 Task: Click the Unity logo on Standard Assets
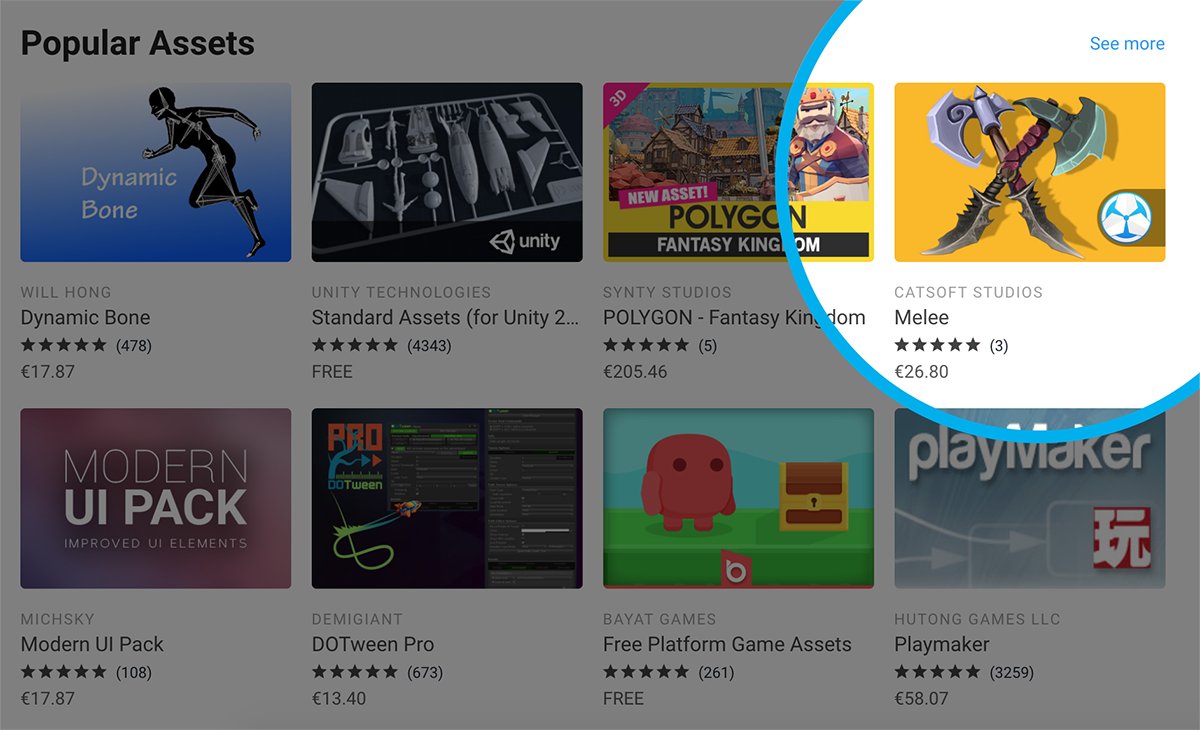[x=525, y=241]
